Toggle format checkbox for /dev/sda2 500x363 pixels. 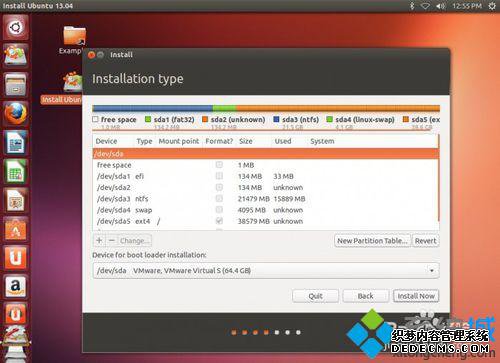tap(219, 187)
